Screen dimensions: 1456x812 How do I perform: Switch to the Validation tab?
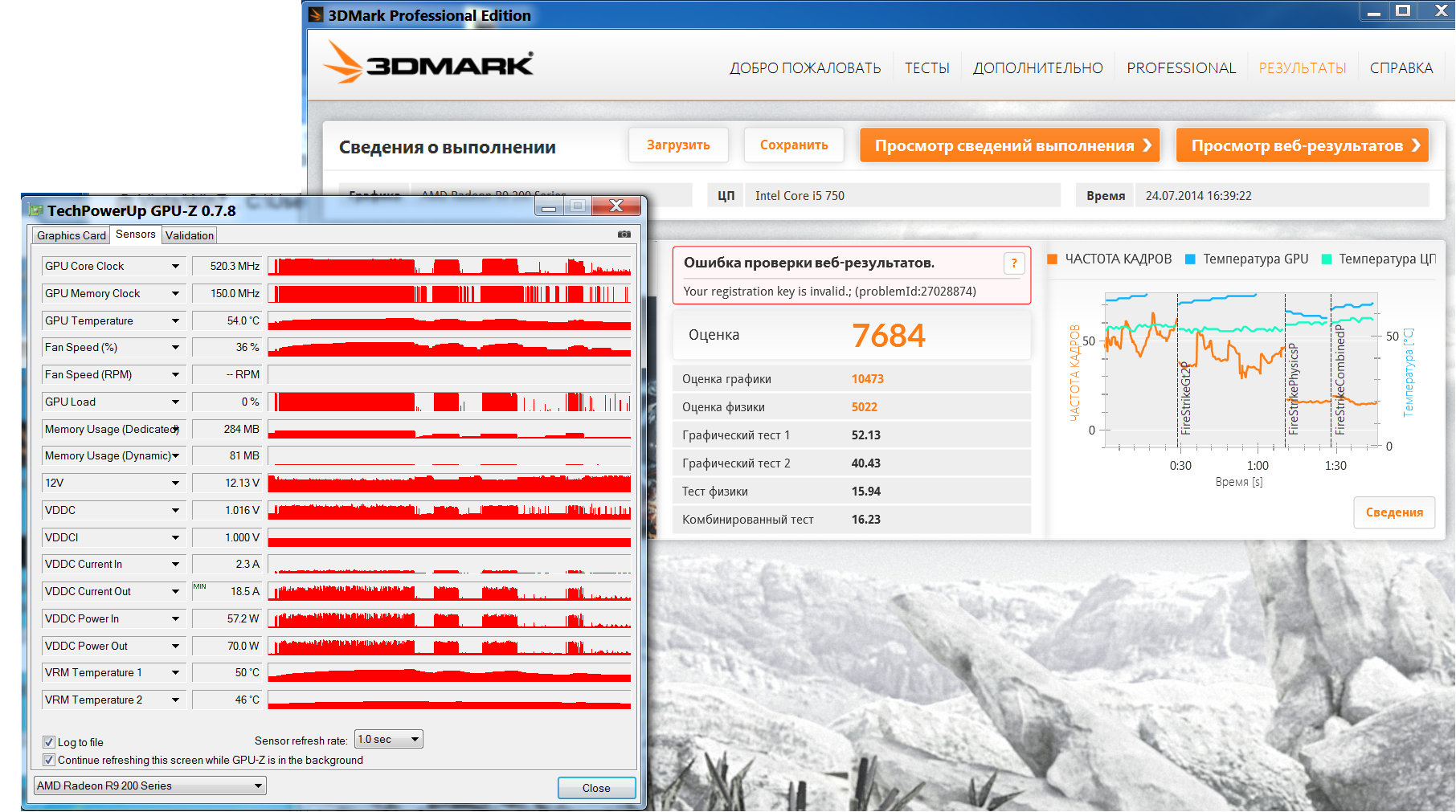tap(190, 235)
